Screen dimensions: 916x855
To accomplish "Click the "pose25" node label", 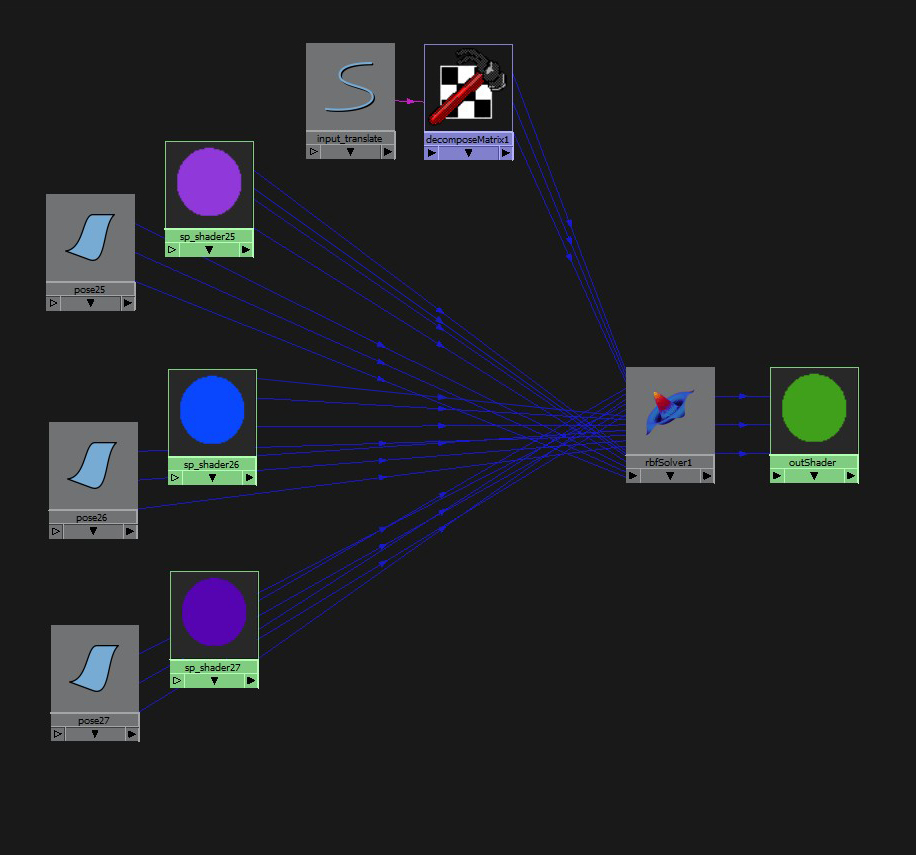I will click(x=89, y=290).
